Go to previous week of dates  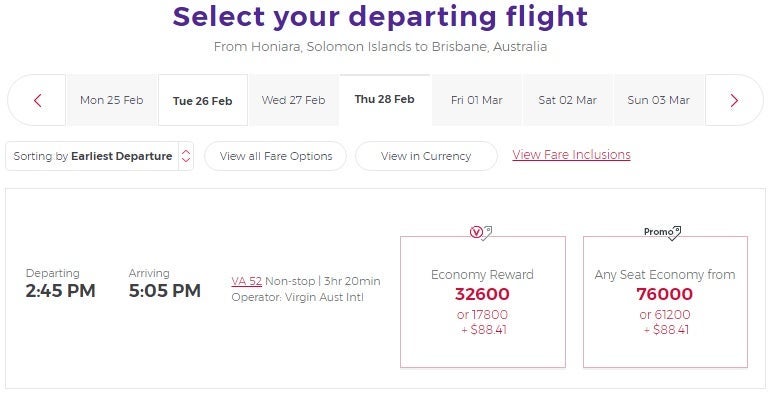point(37,100)
